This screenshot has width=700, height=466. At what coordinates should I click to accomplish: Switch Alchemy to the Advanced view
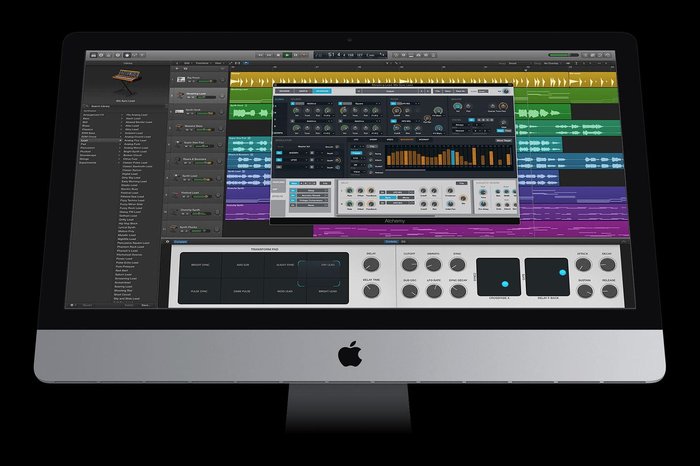click(322, 91)
